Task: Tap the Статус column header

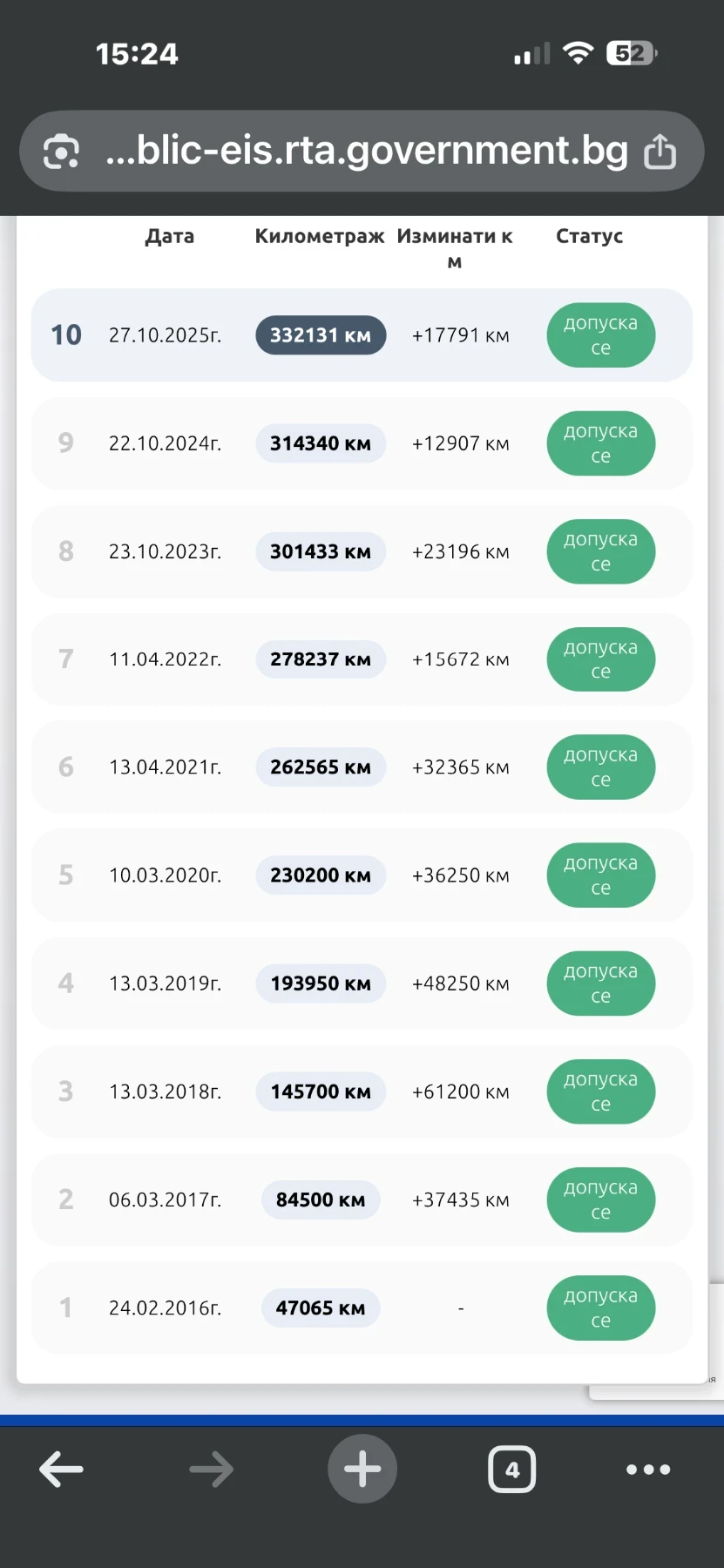Action: (x=589, y=236)
